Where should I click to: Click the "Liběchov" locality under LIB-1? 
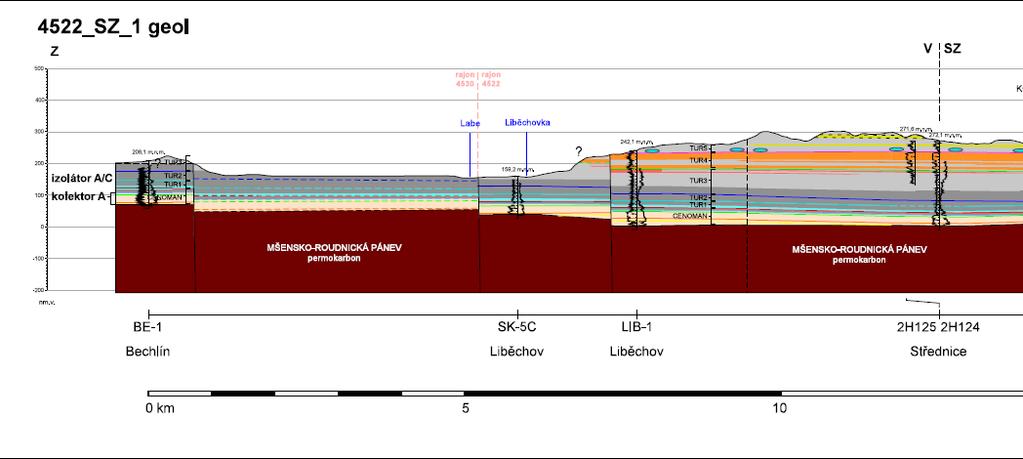pos(637,351)
